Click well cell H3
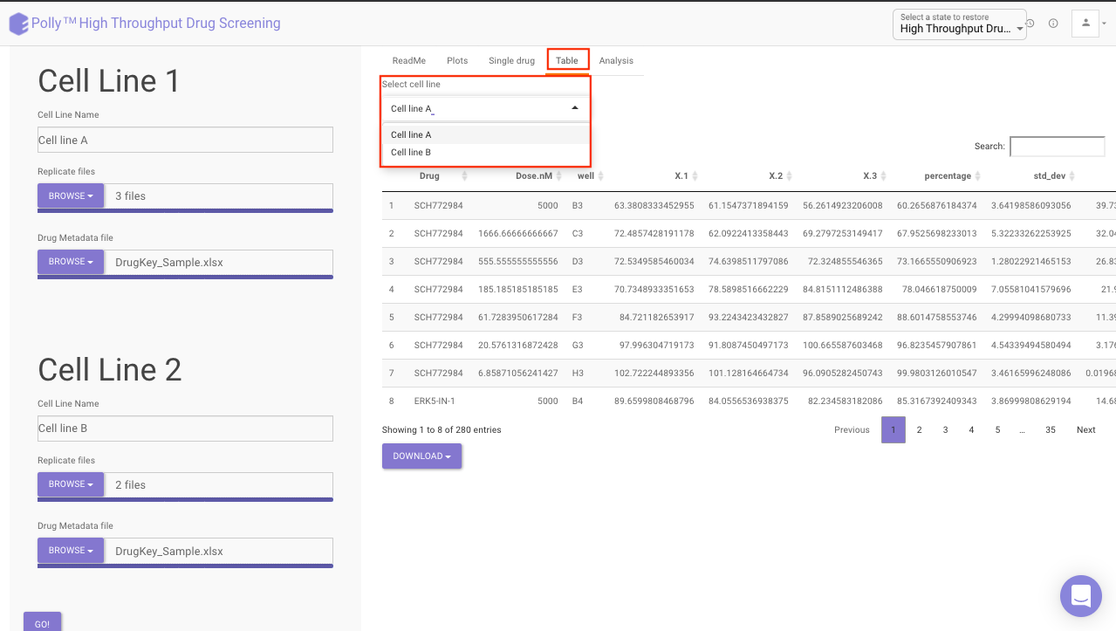This screenshot has width=1116, height=631. (x=577, y=373)
